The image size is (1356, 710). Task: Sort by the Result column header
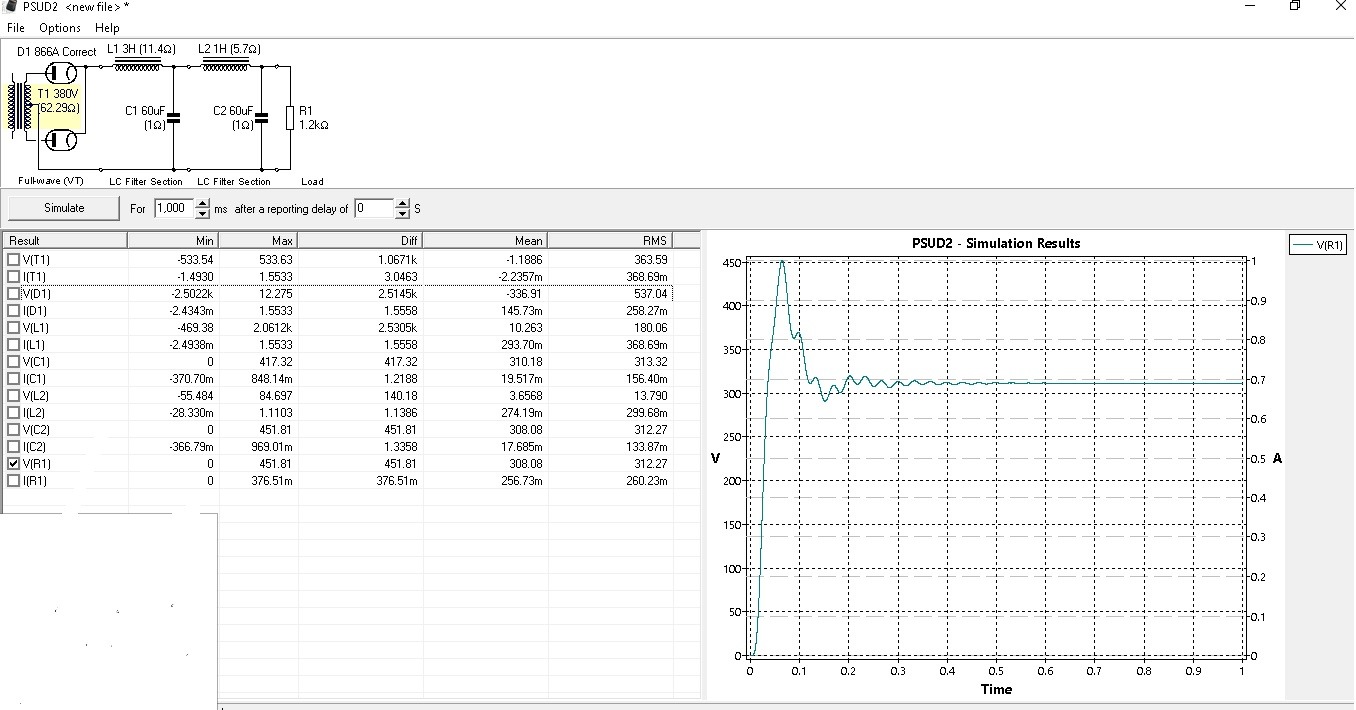pyautogui.click(x=65, y=240)
